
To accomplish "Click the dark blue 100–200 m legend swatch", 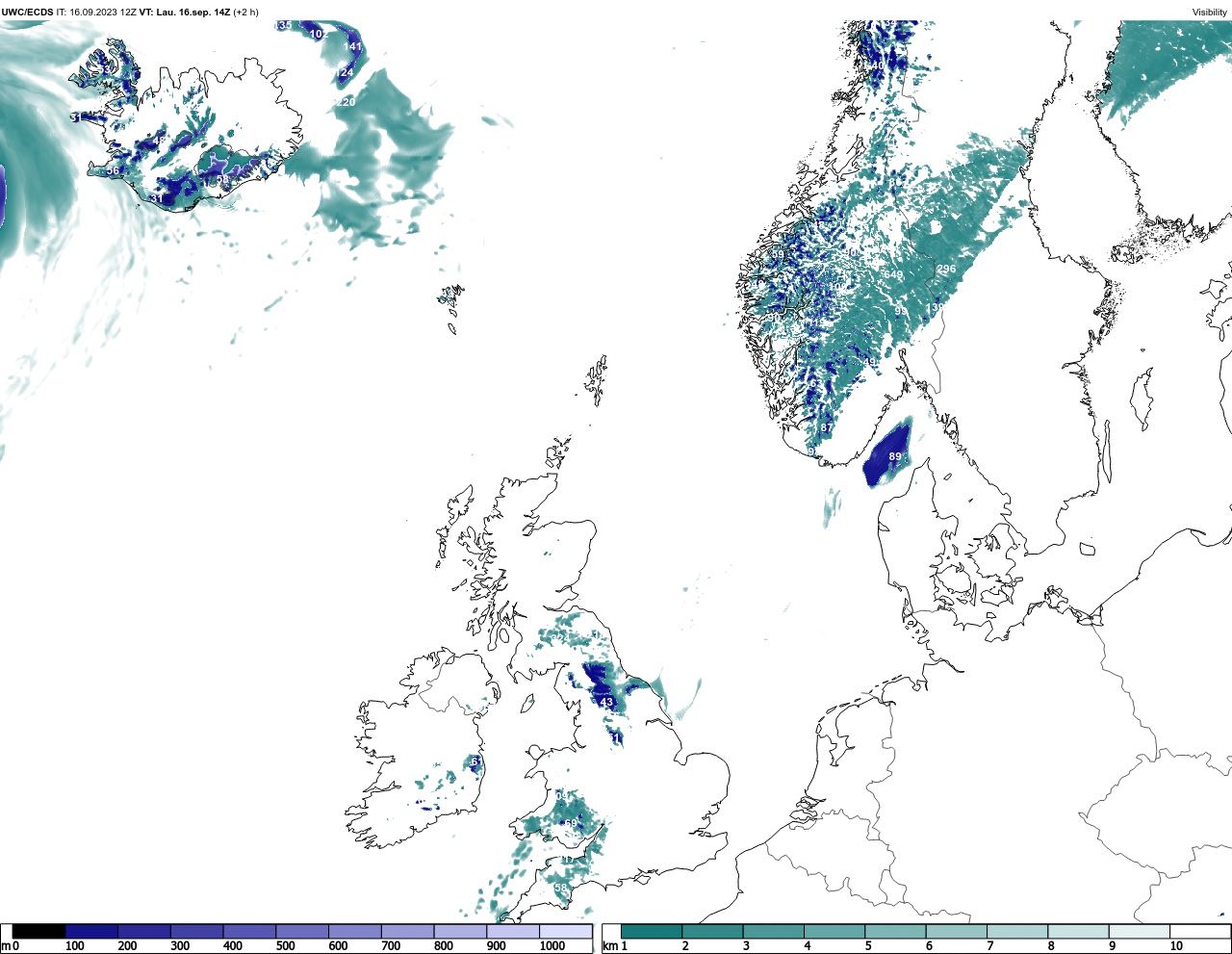I will [x=91, y=932].
